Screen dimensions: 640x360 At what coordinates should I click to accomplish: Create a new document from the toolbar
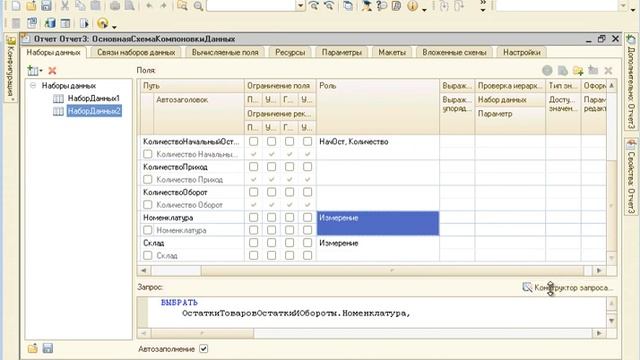pyautogui.click(x=16, y=6)
